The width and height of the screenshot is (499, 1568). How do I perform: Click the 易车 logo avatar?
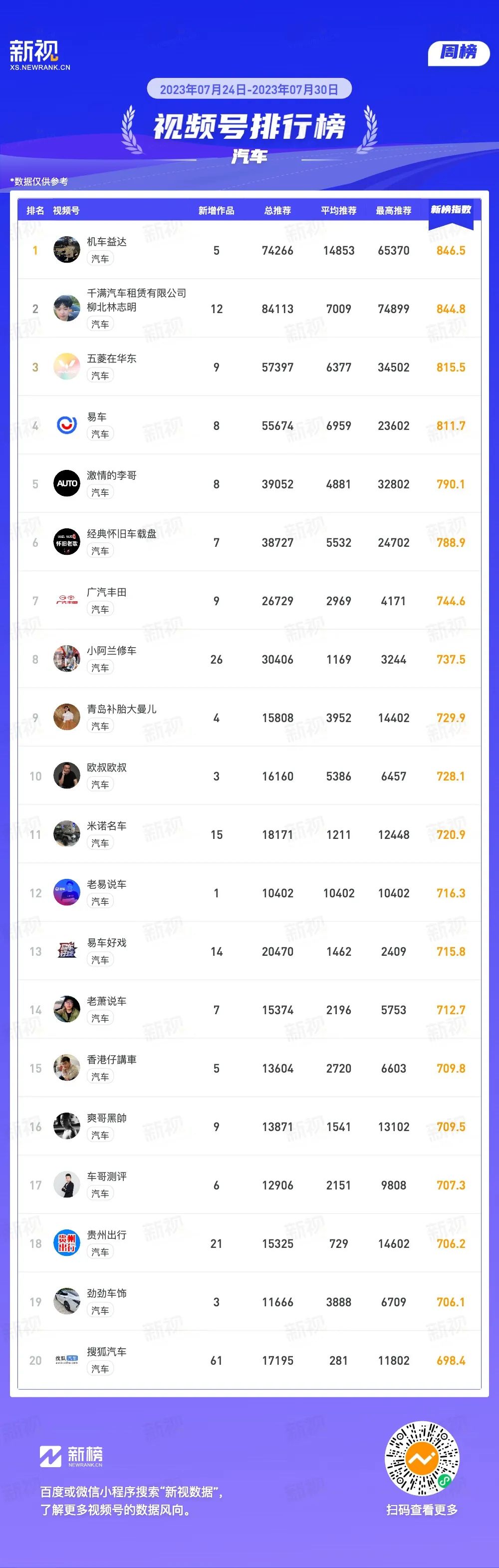[x=67, y=425]
